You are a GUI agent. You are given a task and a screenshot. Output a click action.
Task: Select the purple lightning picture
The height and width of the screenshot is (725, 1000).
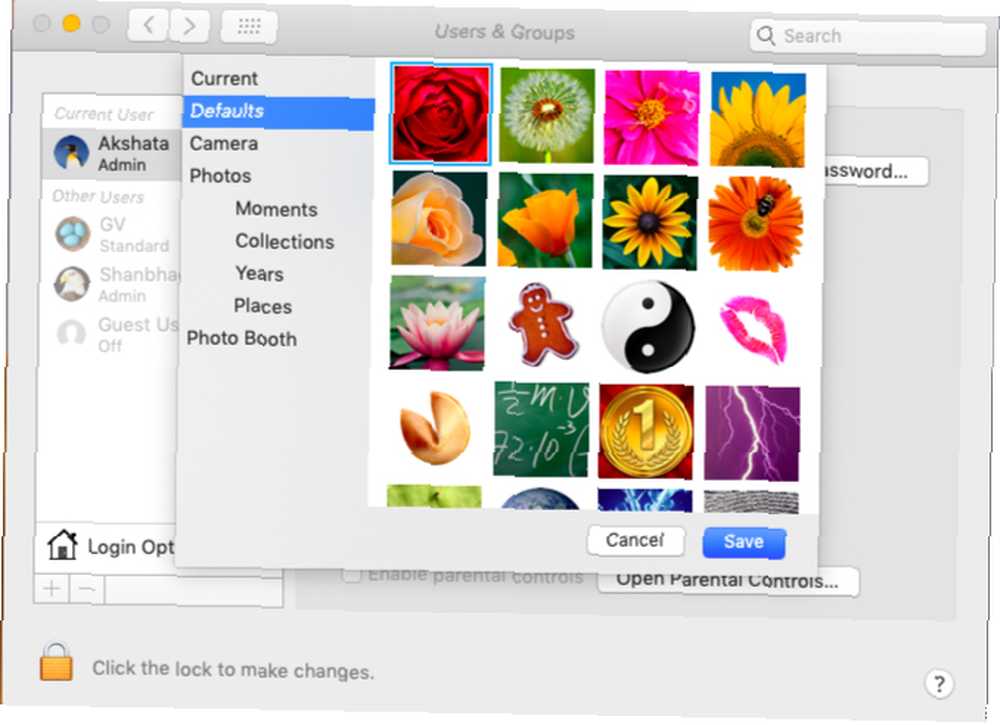point(752,433)
